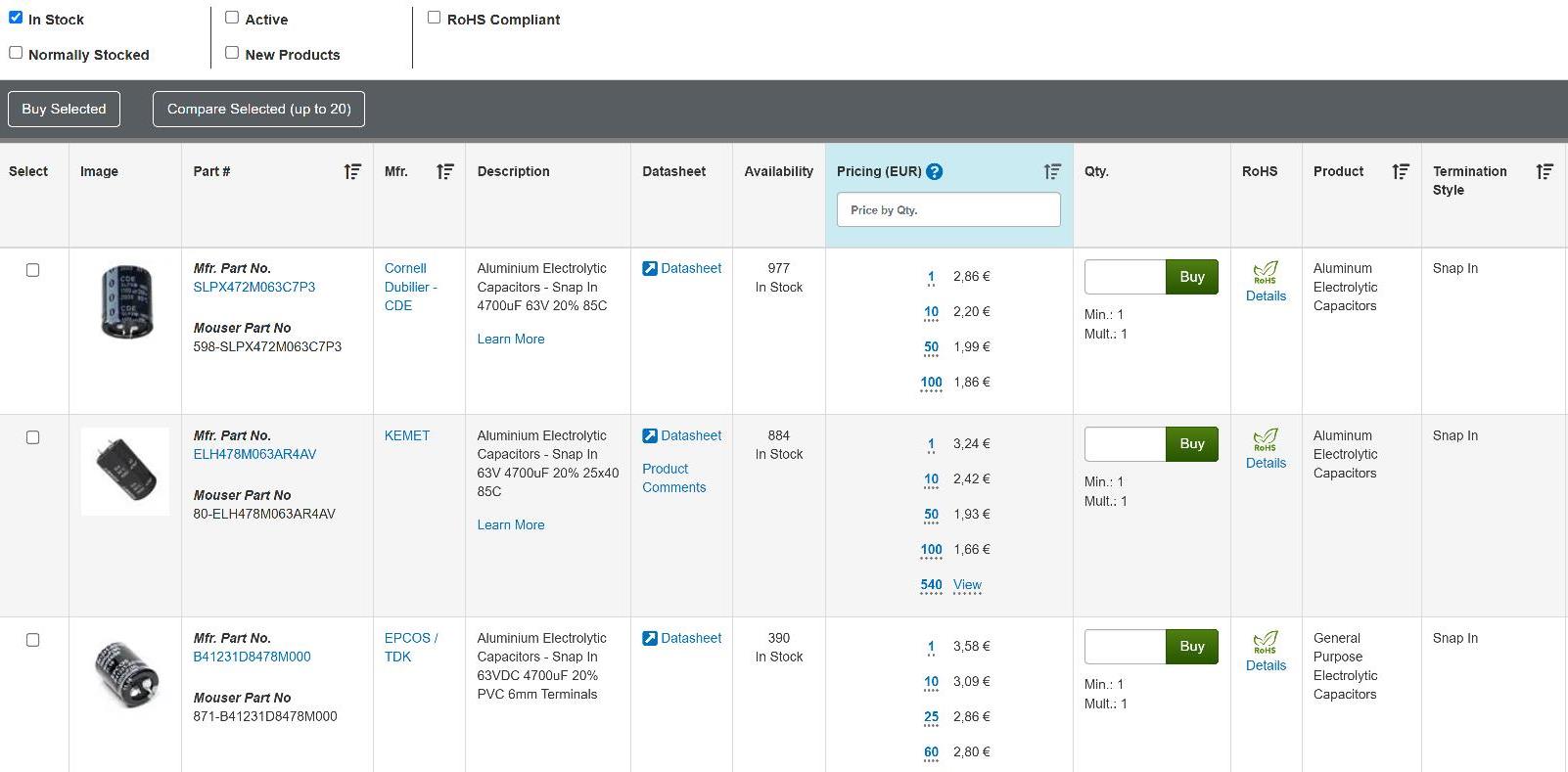Sort by Product column icon
The width and height of the screenshot is (1568, 772).
(x=1401, y=172)
